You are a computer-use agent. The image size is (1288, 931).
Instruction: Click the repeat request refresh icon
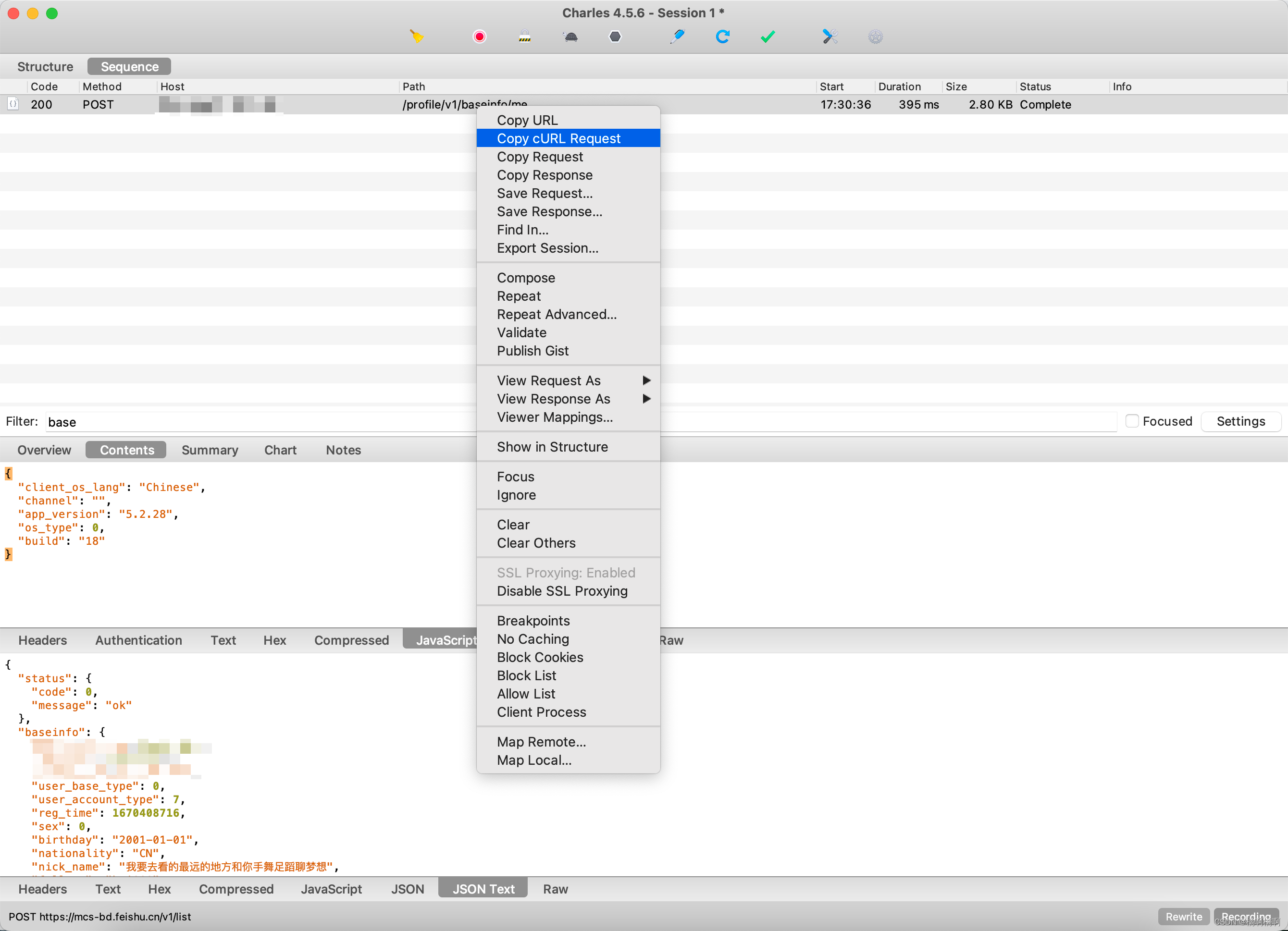point(722,37)
